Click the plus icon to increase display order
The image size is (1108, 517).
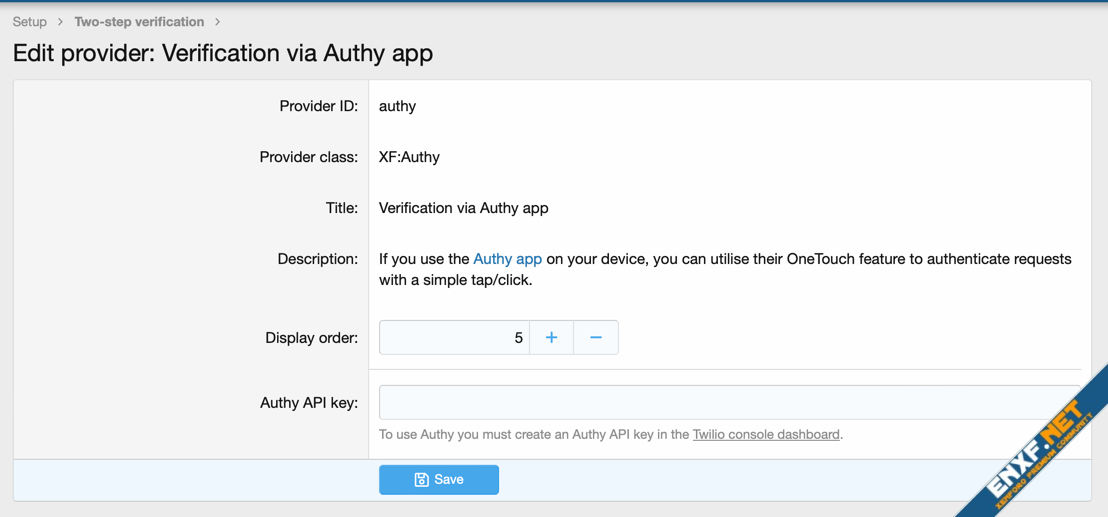pos(551,338)
